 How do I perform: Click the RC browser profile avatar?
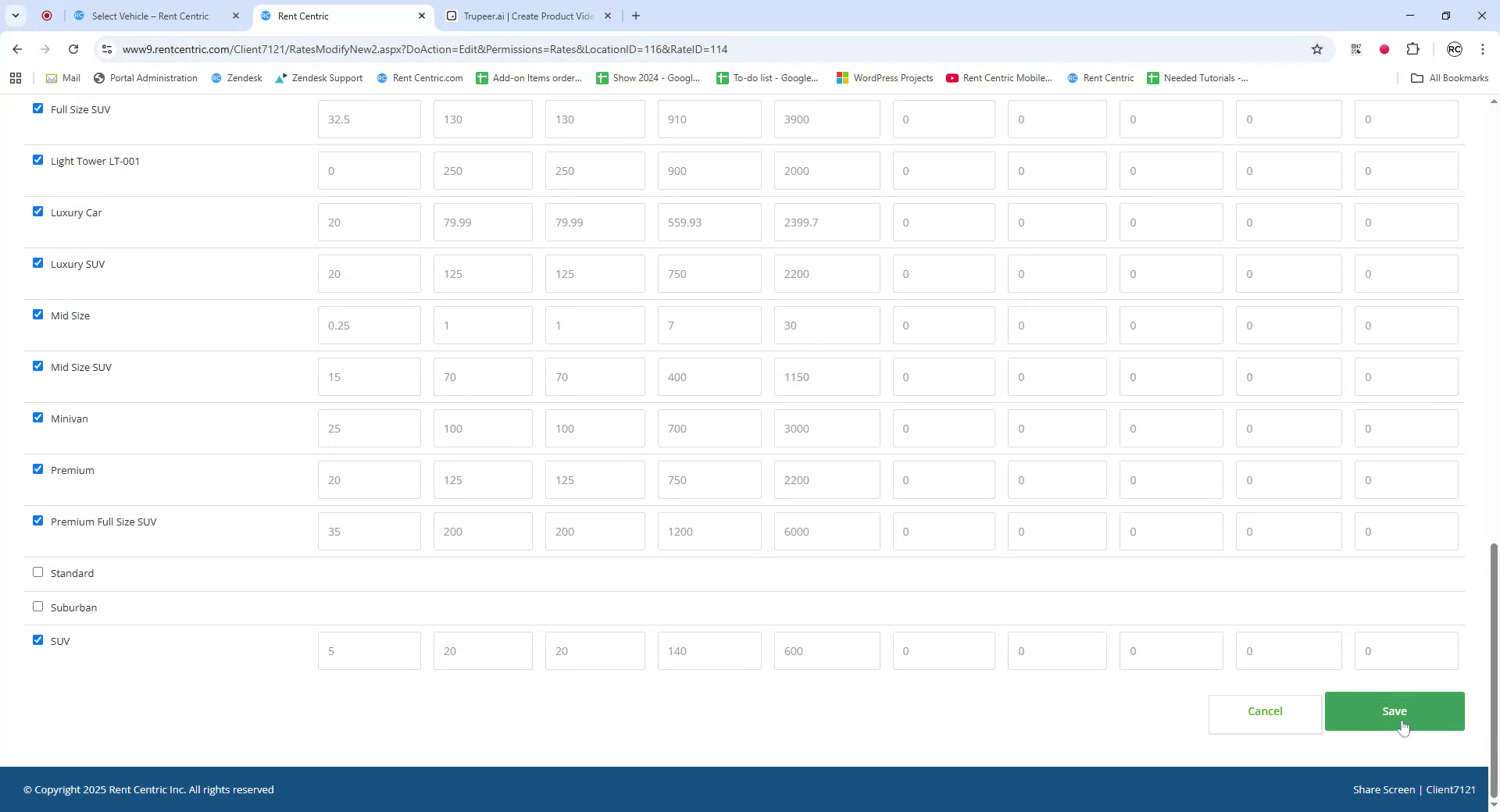point(1454,49)
